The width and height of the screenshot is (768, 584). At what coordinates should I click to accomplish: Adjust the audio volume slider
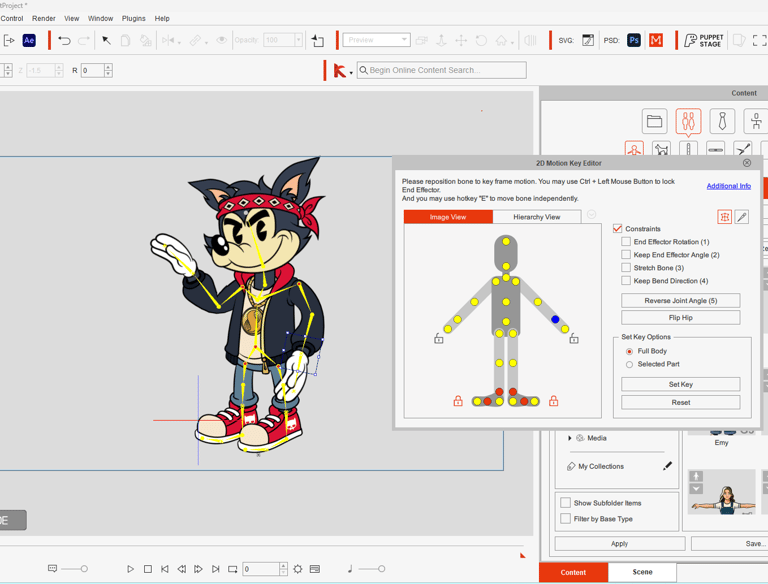[x=371, y=569]
